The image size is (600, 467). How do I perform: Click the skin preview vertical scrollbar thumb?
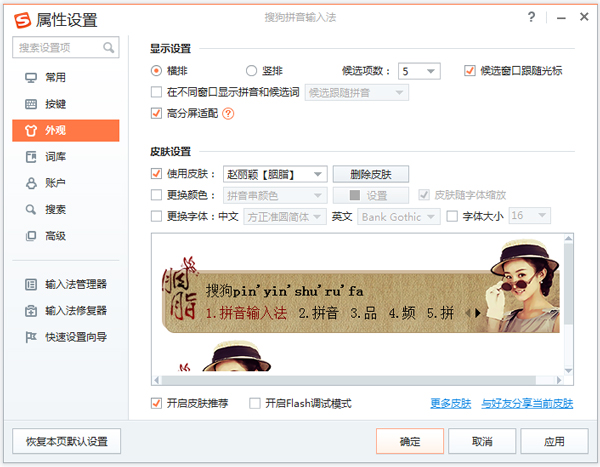coord(568,283)
